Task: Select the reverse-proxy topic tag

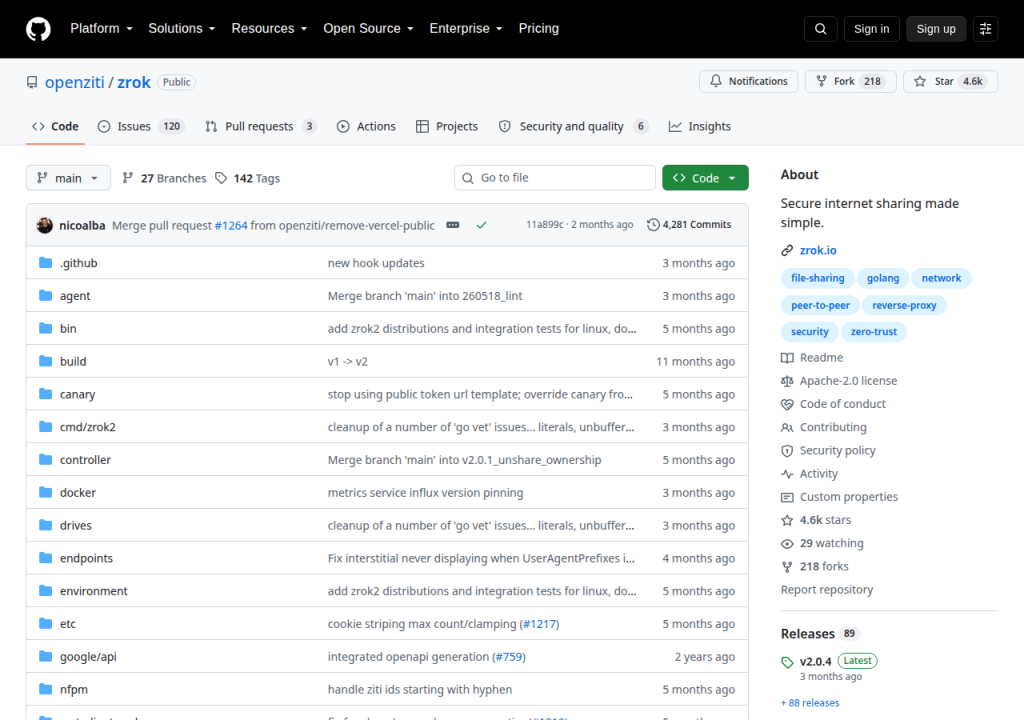Action: (x=904, y=305)
